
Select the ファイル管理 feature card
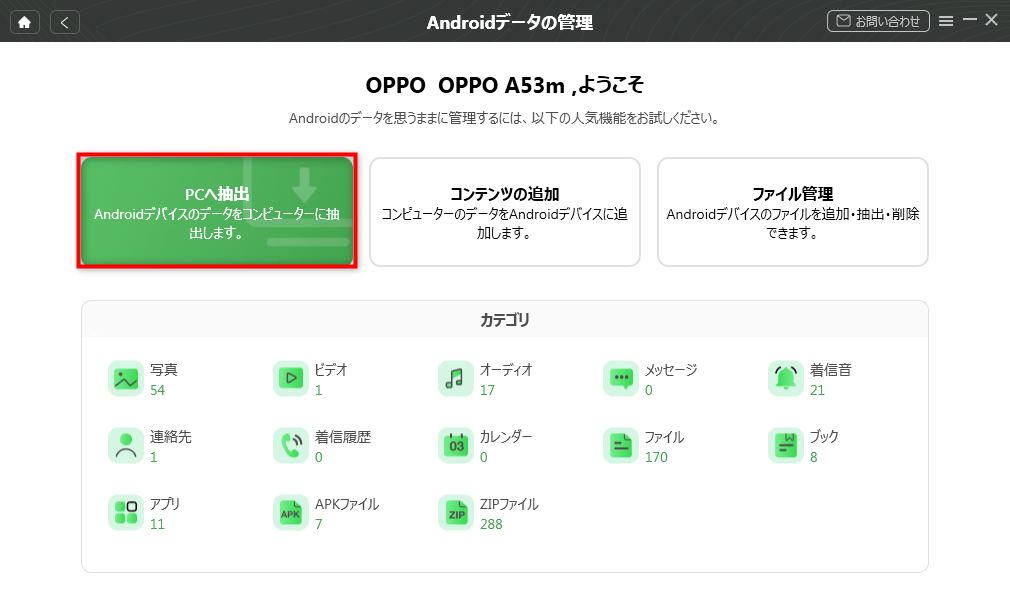pyautogui.click(x=792, y=212)
